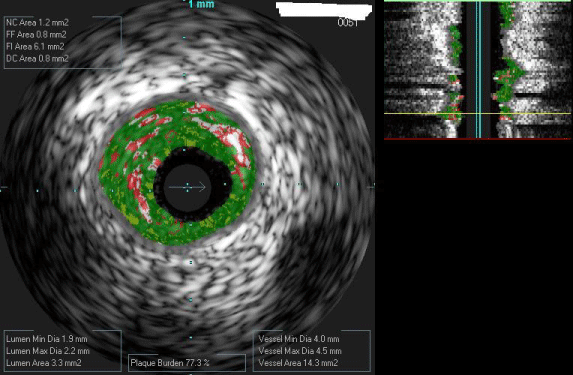Click the catheter center arrow marker
This screenshot has height=375, width=573.
pyautogui.click(x=187, y=187)
